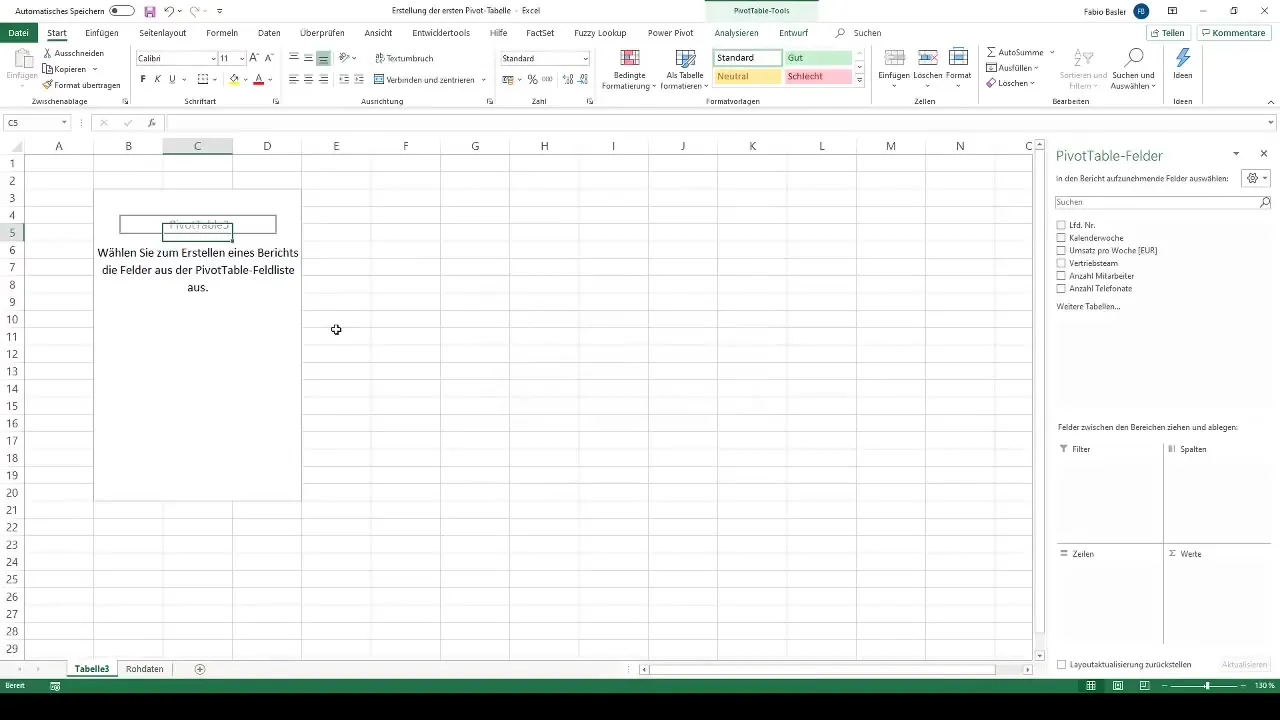Expand the cell styles gallery

pos(860,80)
